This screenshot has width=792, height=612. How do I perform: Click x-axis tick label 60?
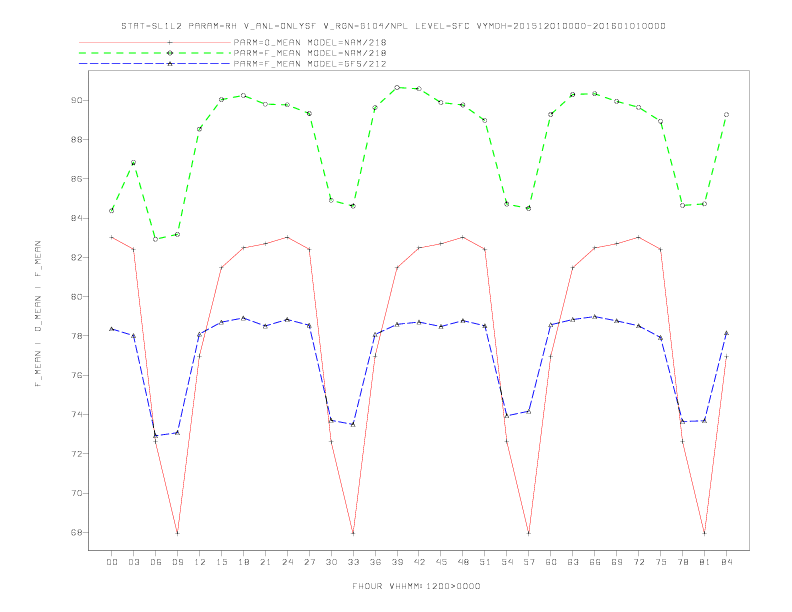(x=551, y=562)
